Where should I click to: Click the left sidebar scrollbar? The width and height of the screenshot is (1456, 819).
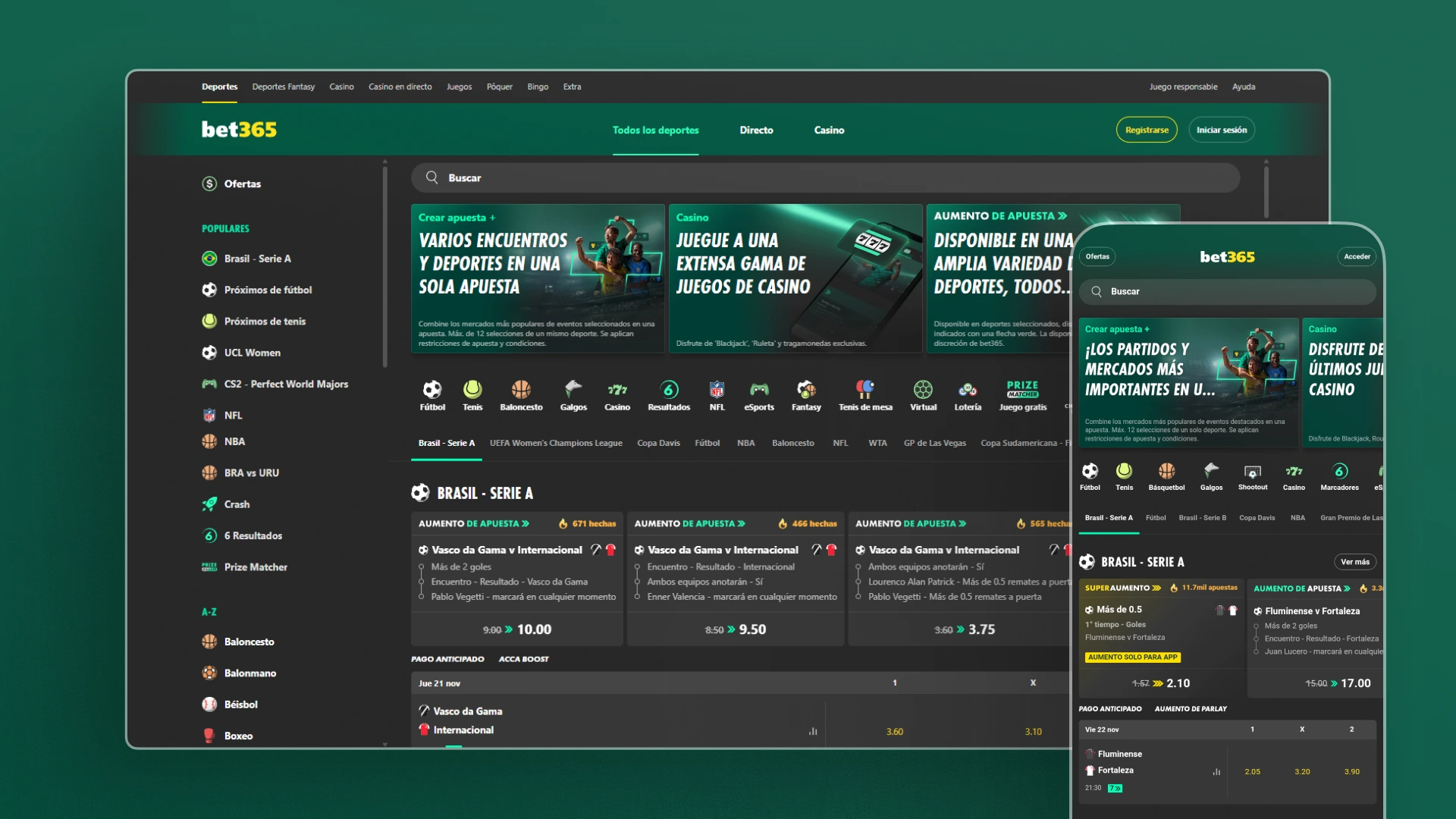tap(384, 265)
